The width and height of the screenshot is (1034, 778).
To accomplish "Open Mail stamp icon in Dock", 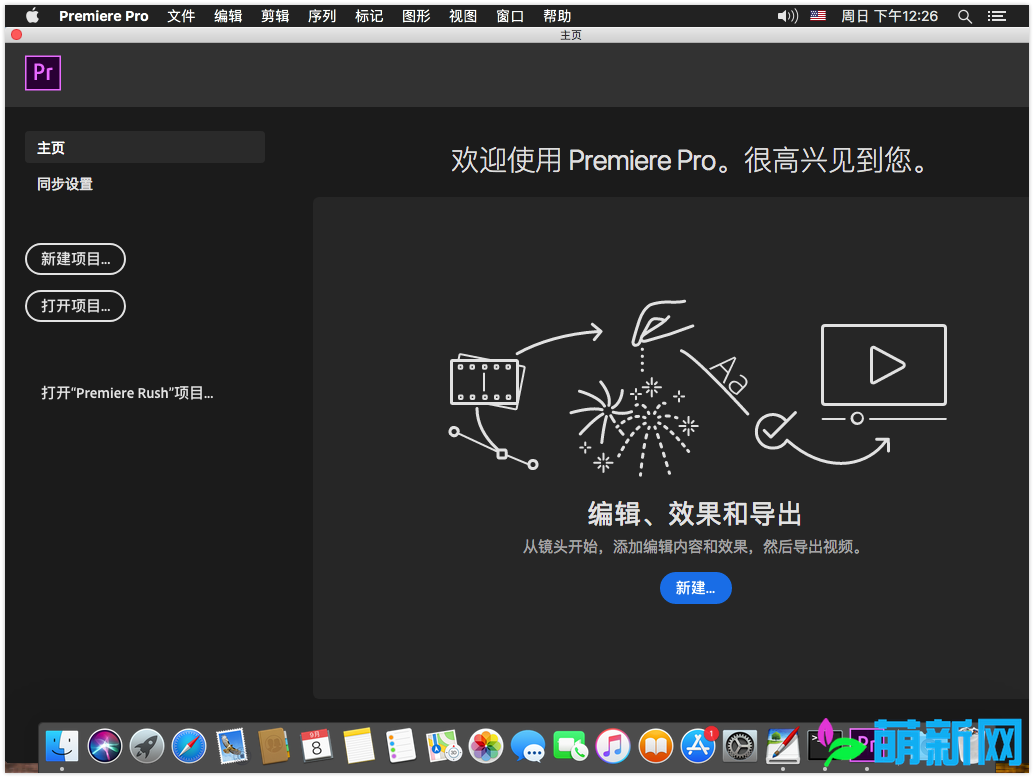I will pyautogui.click(x=231, y=746).
